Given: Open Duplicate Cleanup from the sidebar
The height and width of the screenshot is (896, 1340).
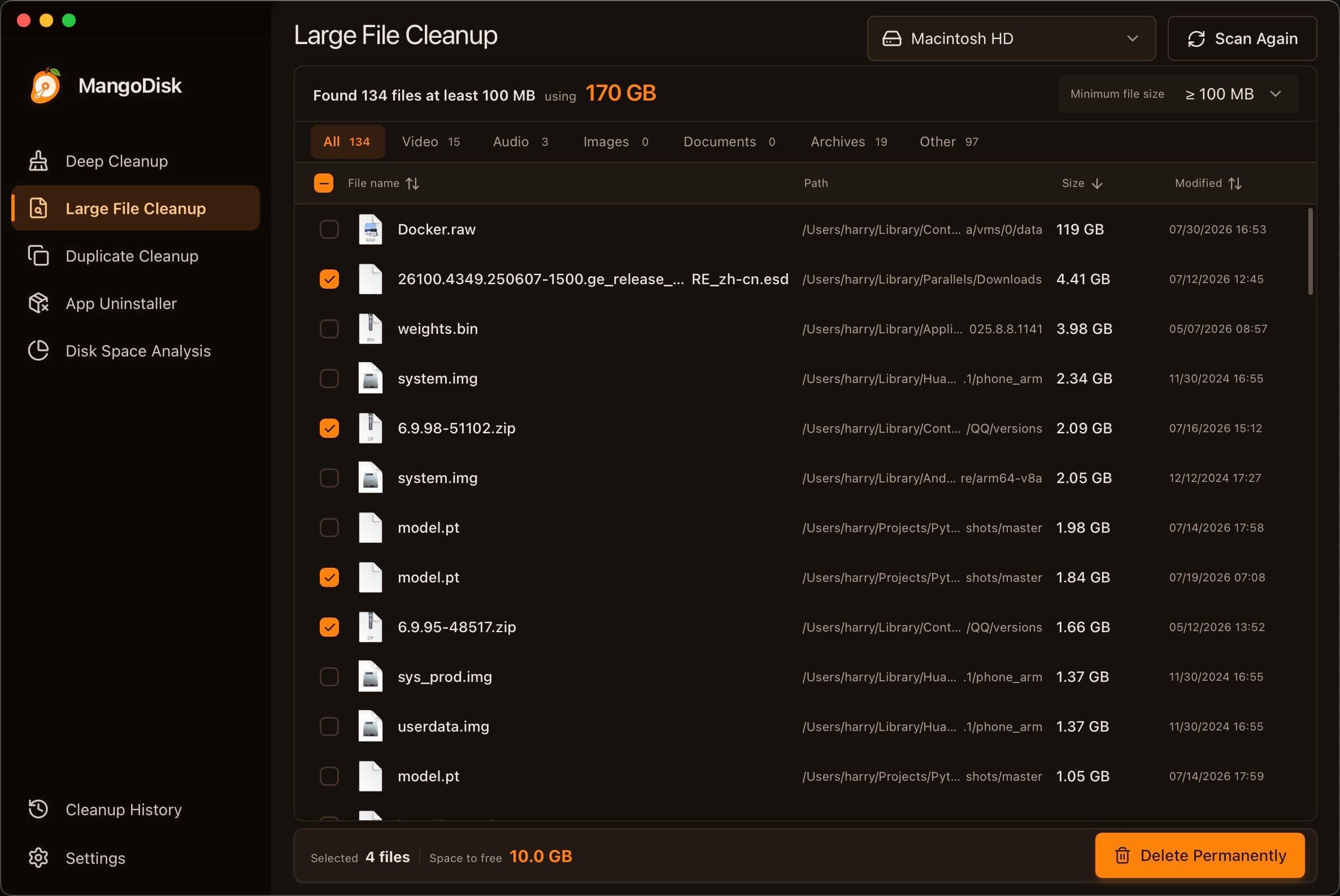Looking at the screenshot, I should click(x=136, y=256).
